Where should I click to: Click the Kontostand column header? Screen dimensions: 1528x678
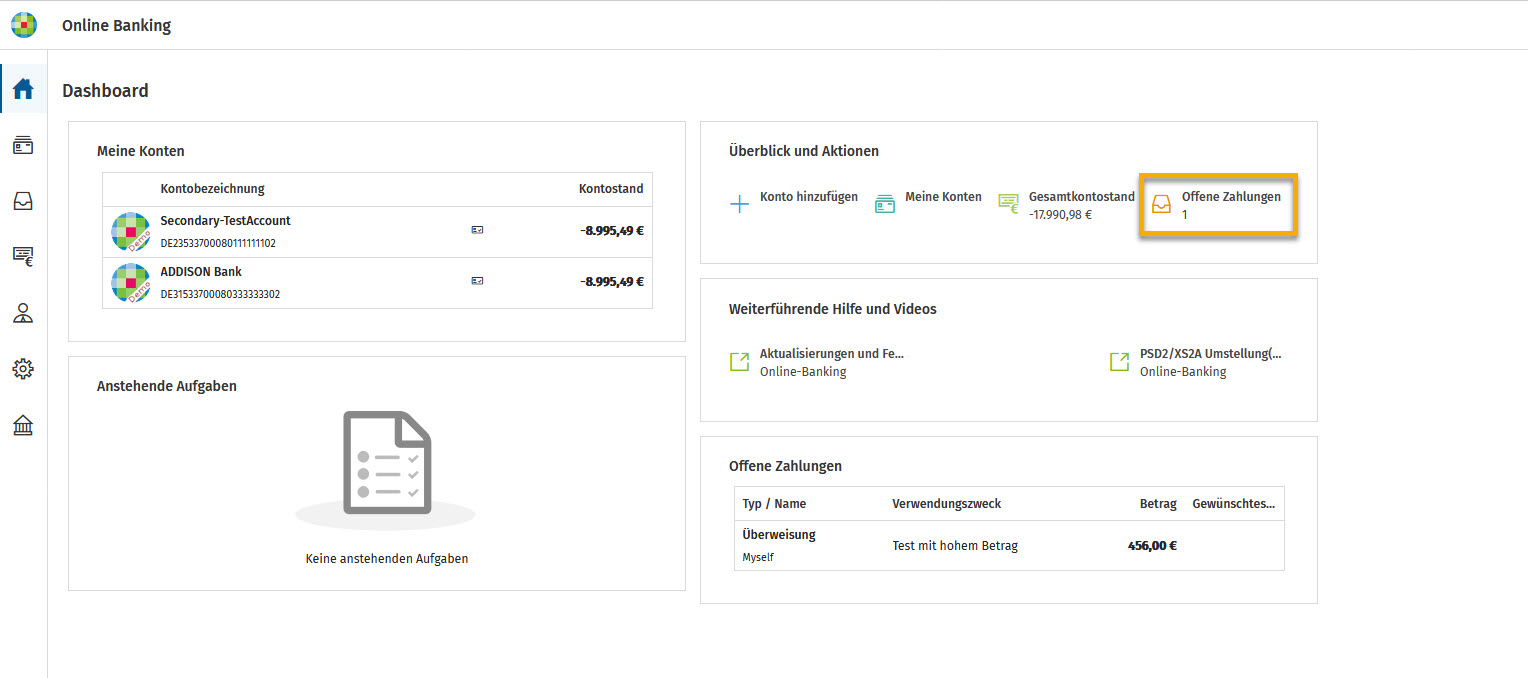click(611, 188)
